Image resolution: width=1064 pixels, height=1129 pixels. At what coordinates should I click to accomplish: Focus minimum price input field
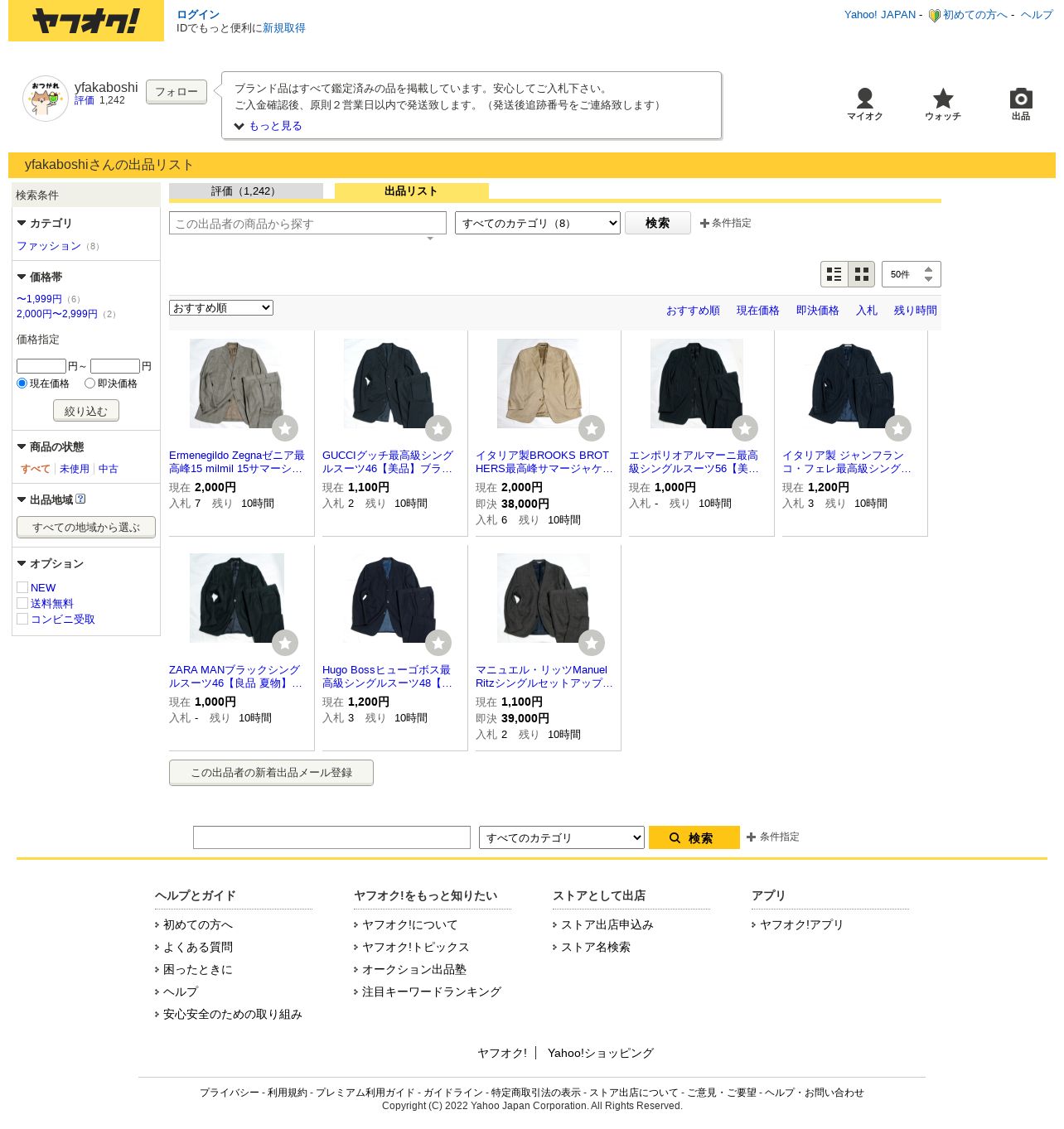(x=41, y=366)
